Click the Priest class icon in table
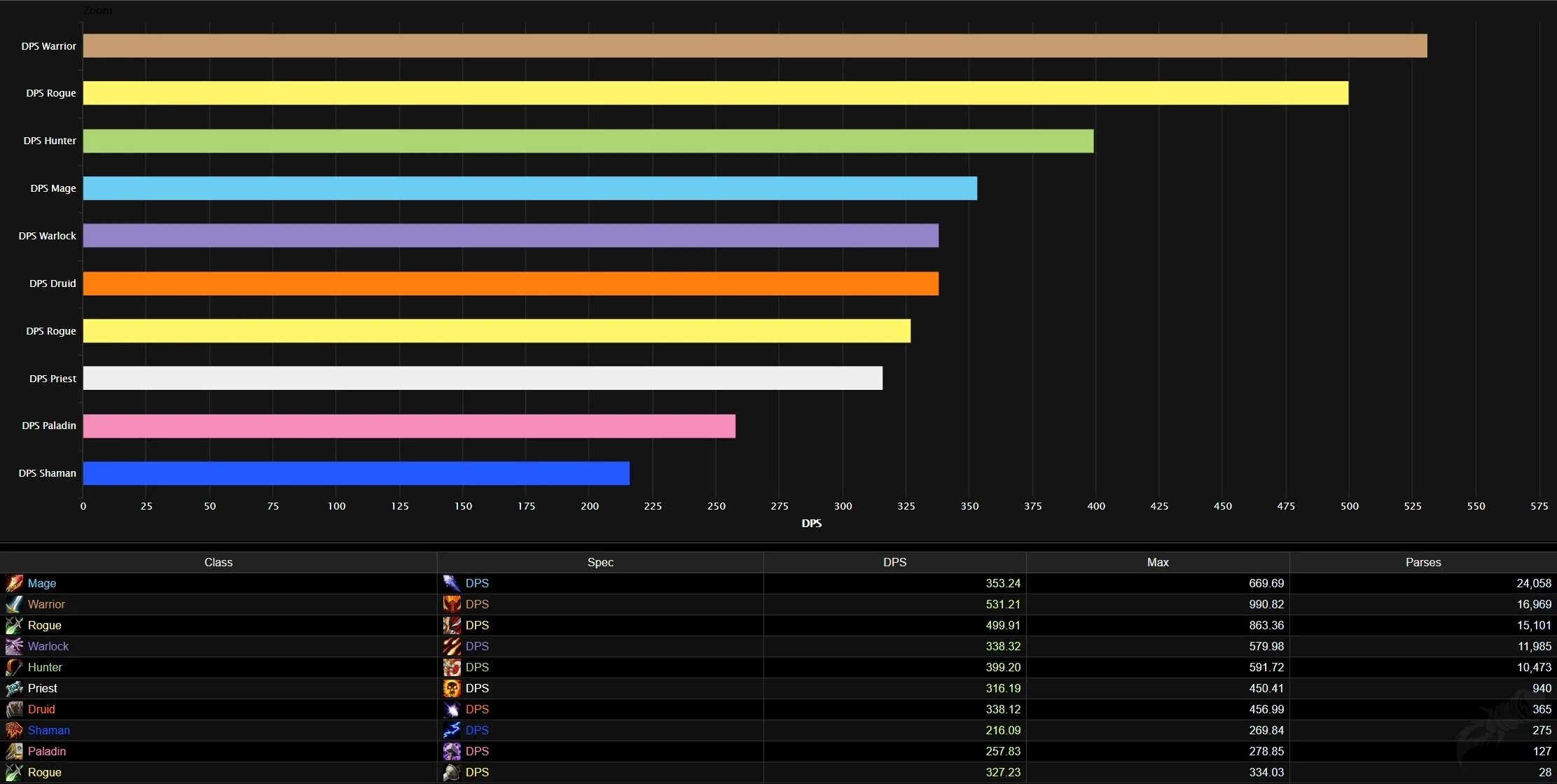 (15, 688)
